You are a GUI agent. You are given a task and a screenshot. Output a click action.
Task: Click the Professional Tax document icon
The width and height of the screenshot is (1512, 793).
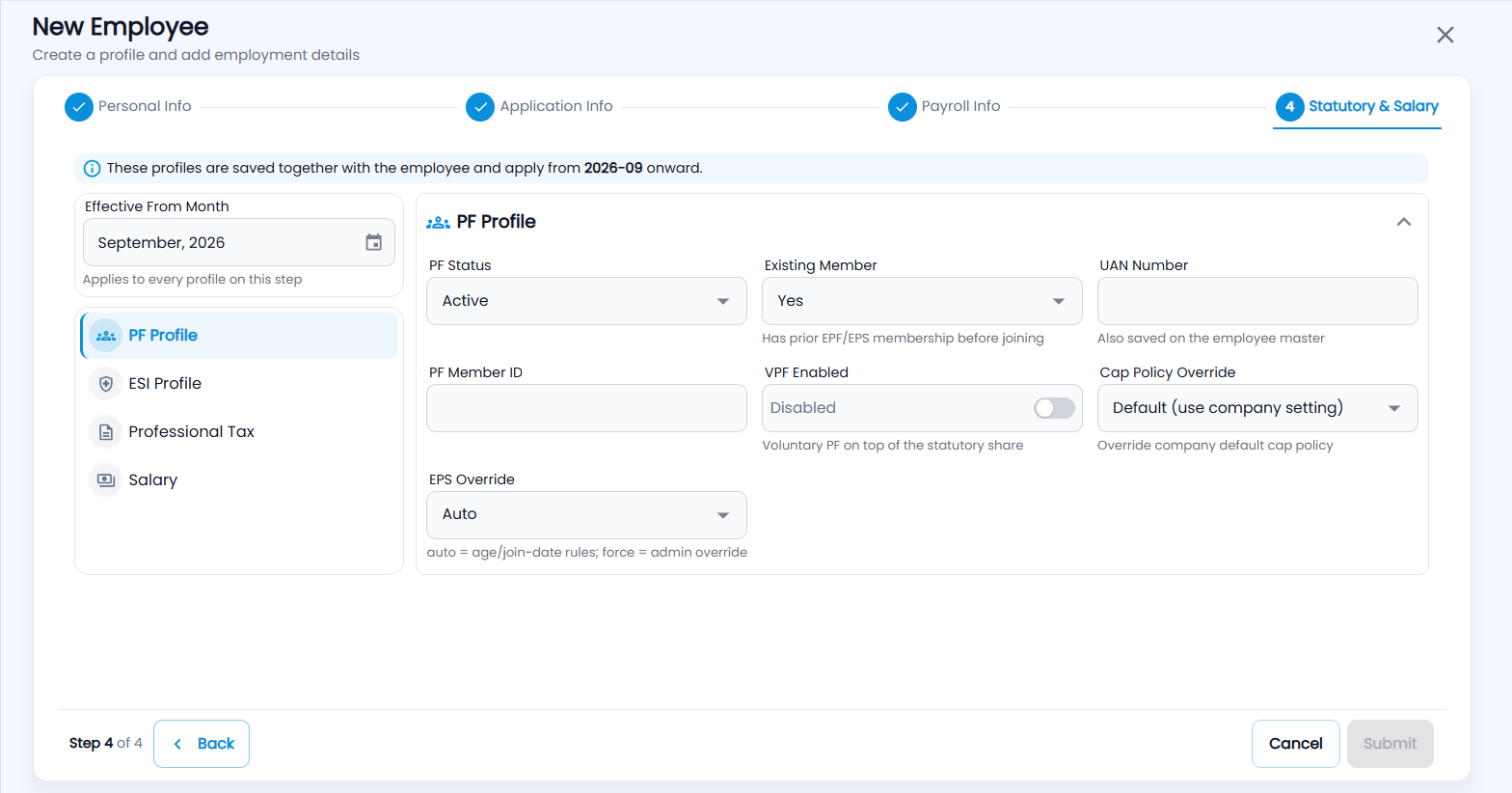(106, 432)
